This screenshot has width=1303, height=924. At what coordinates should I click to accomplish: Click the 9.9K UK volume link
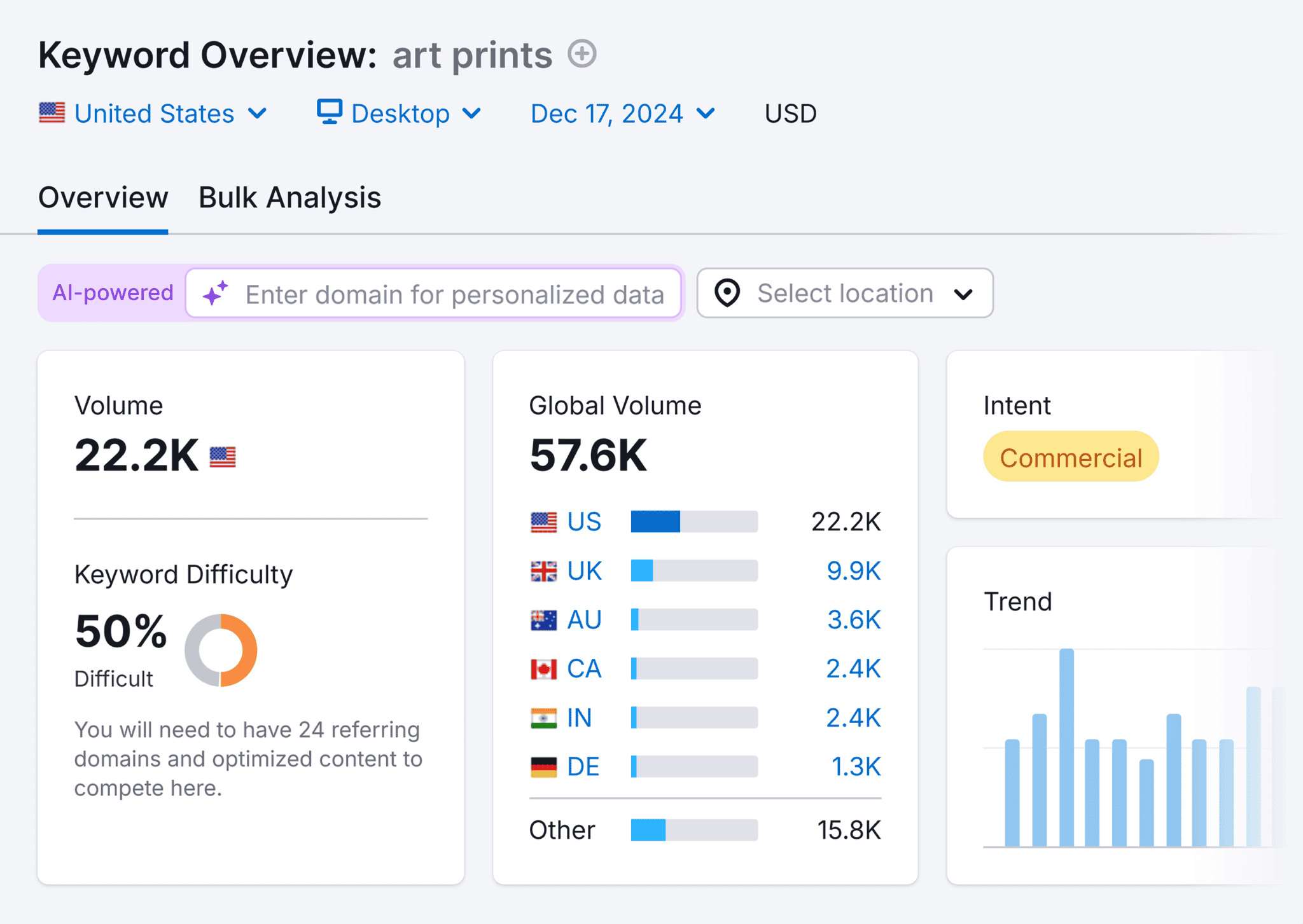click(x=854, y=570)
